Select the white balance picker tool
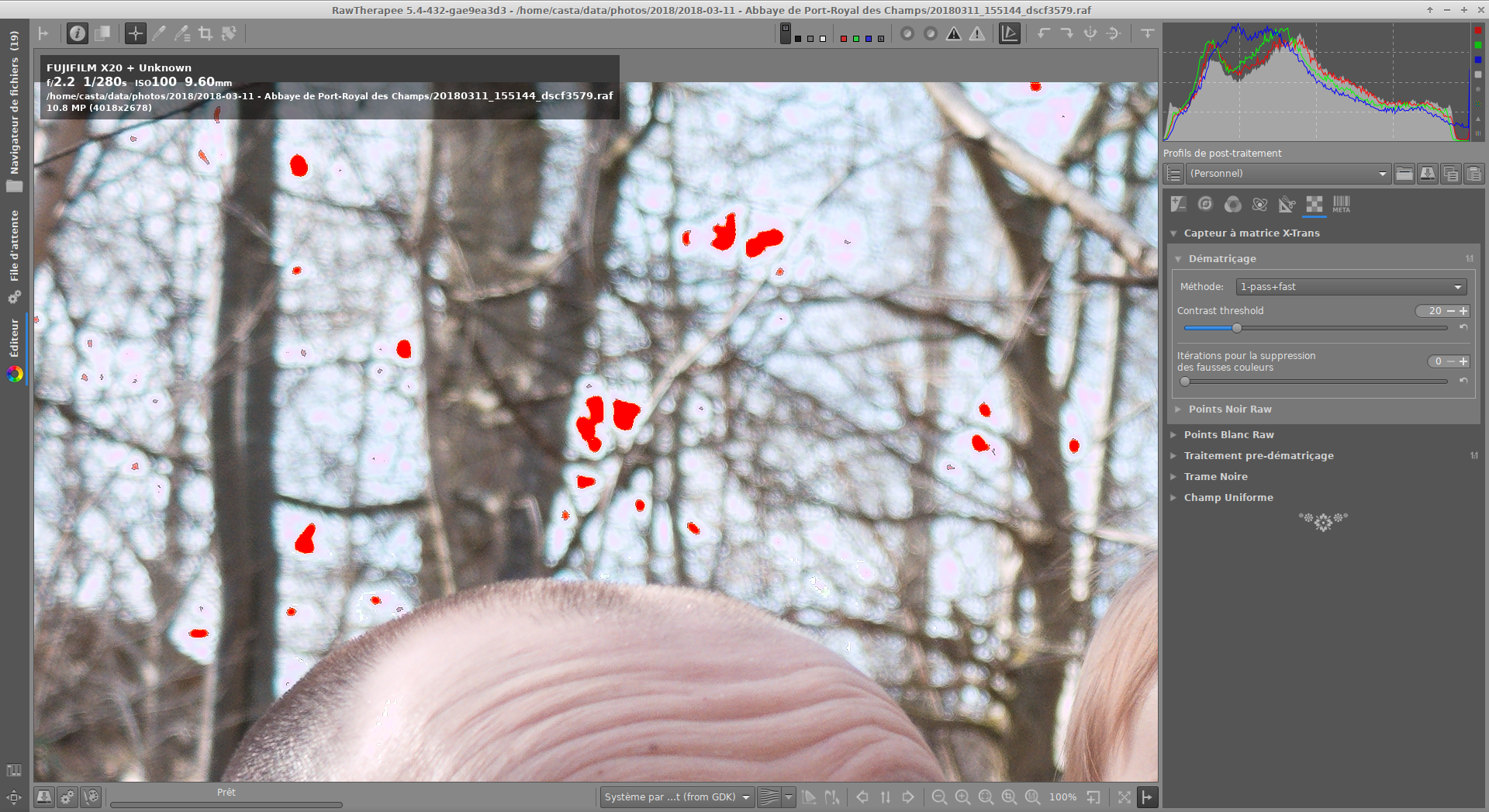Viewport: 1489px width, 812px height. (158, 33)
